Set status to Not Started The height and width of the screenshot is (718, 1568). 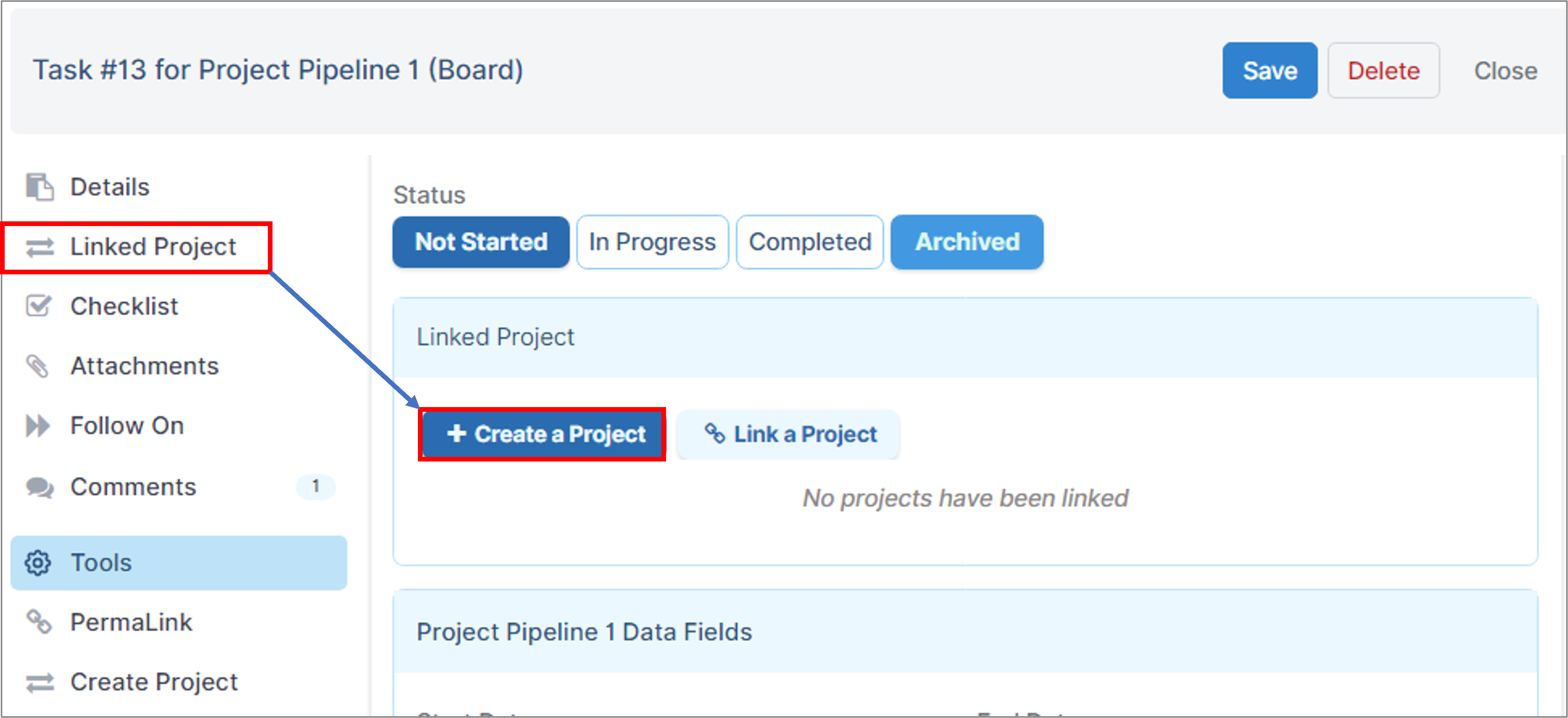(x=481, y=242)
